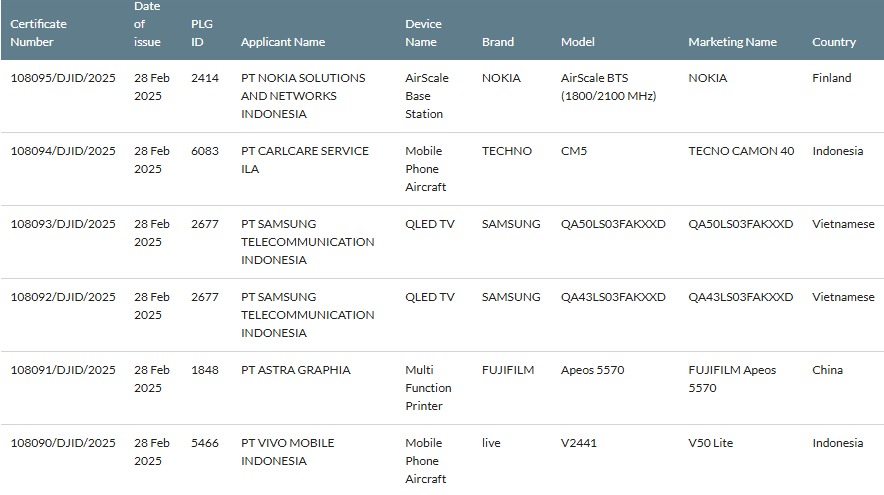Image resolution: width=884 pixels, height=495 pixels.
Task: Click the TECNO CAMON 40 marketing name
Action: point(741,151)
